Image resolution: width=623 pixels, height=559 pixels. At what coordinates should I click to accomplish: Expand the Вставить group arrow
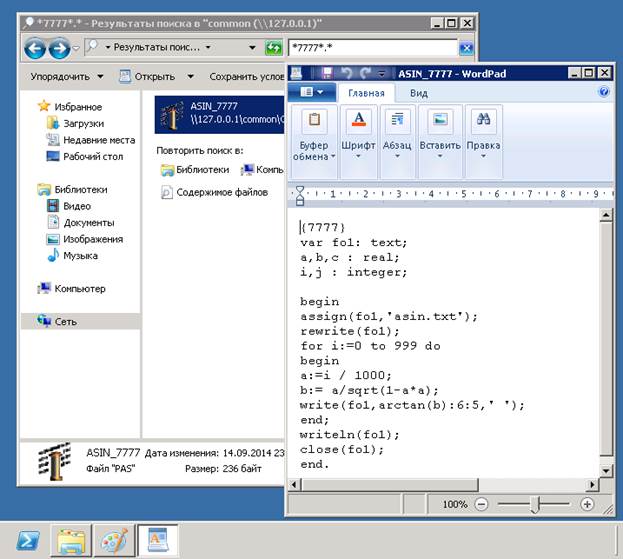tap(440, 156)
